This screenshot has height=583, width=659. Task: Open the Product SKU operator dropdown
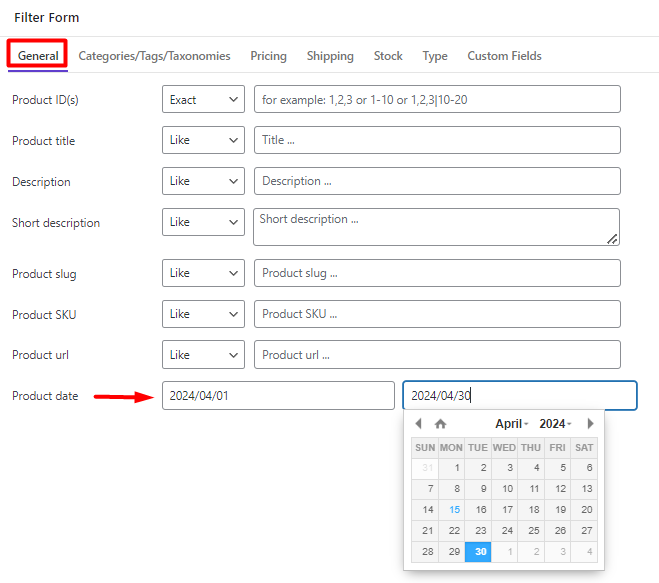point(203,314)
